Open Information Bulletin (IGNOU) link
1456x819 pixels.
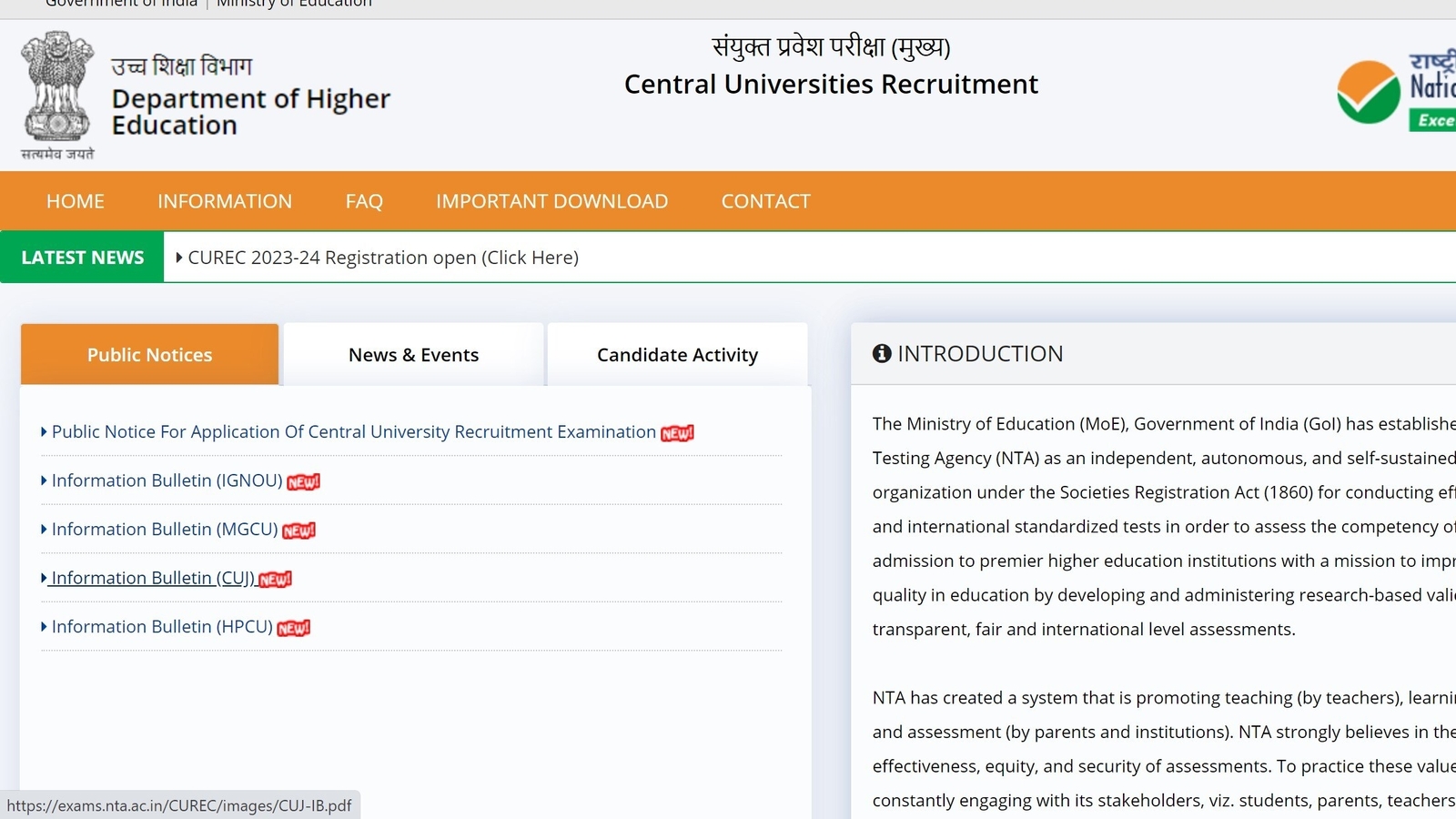click(167, 480)
